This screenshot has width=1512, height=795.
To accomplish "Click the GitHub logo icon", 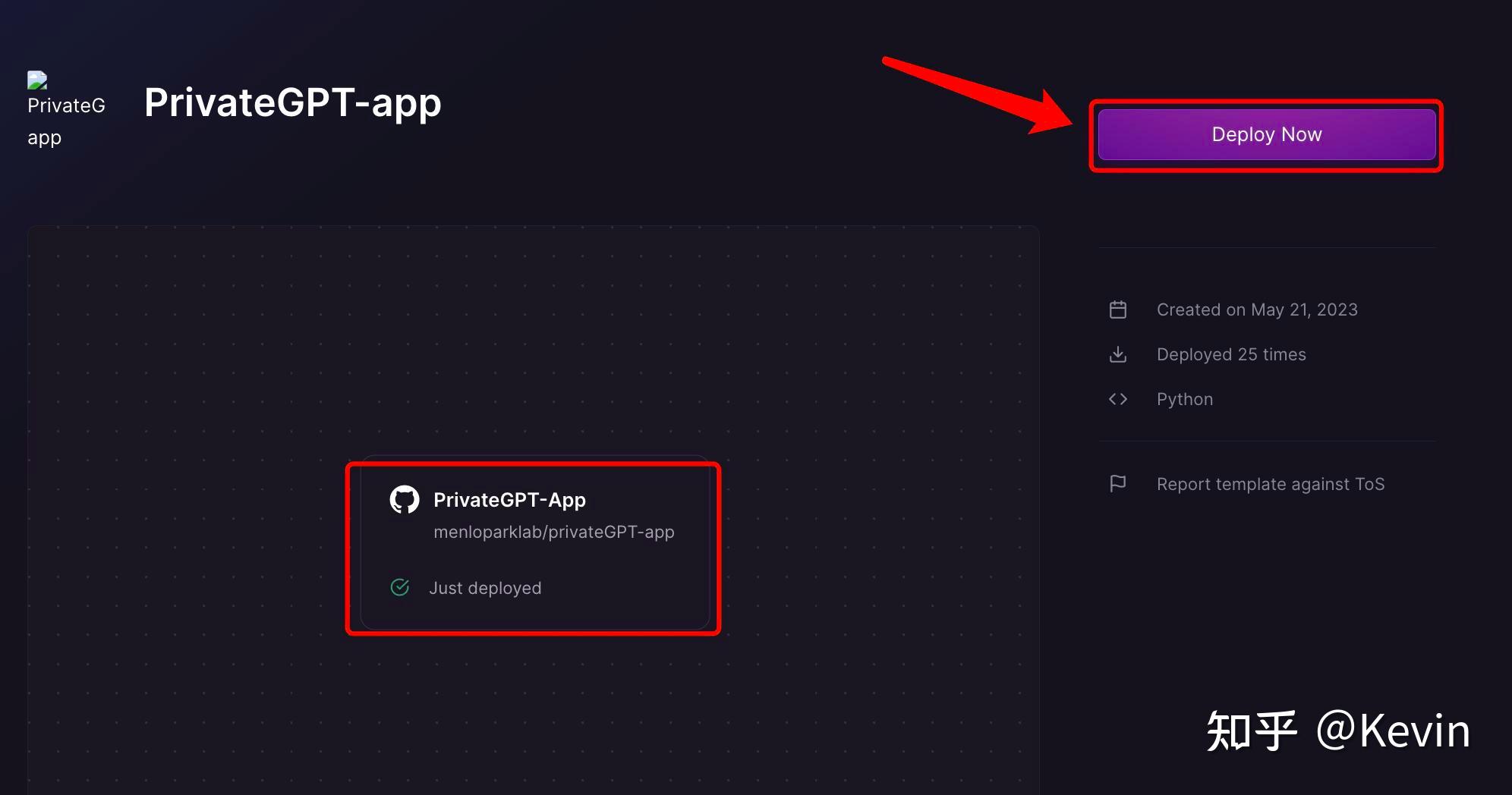I will tap(404, 500).
